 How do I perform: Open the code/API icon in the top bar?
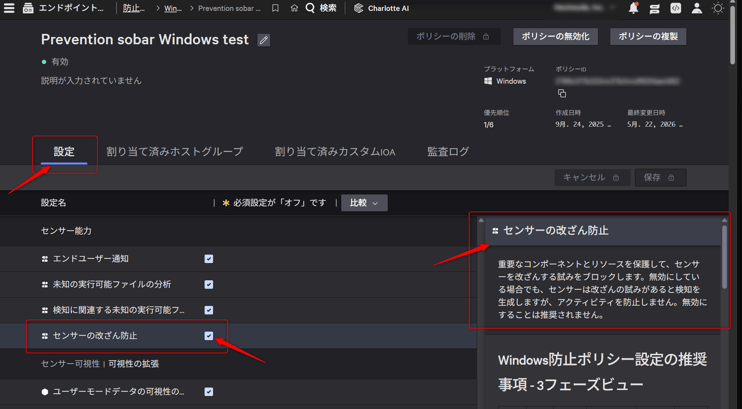click(676, 8)
